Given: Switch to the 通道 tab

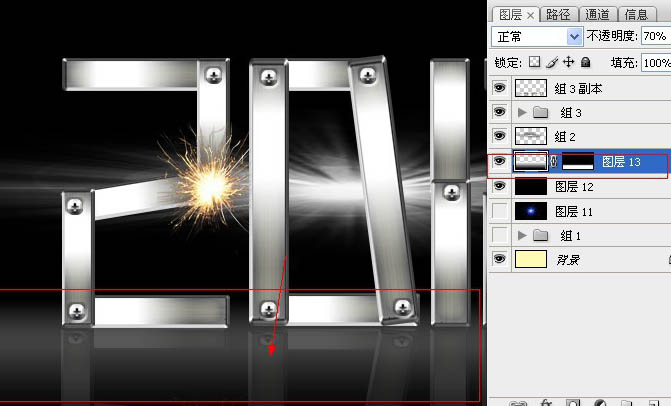Looking at the screenshot, I should [x=598, y=14].
